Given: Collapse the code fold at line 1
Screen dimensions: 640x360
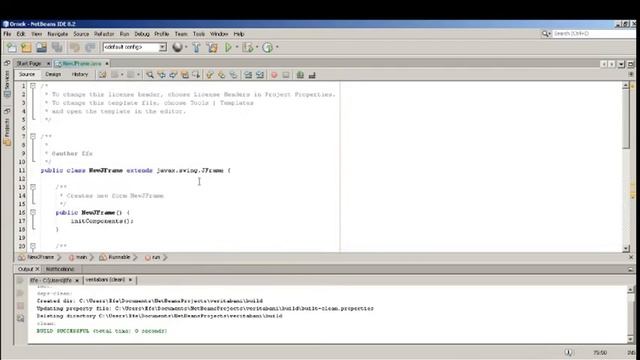Looking at the screenshot, I should pos(33,86).
